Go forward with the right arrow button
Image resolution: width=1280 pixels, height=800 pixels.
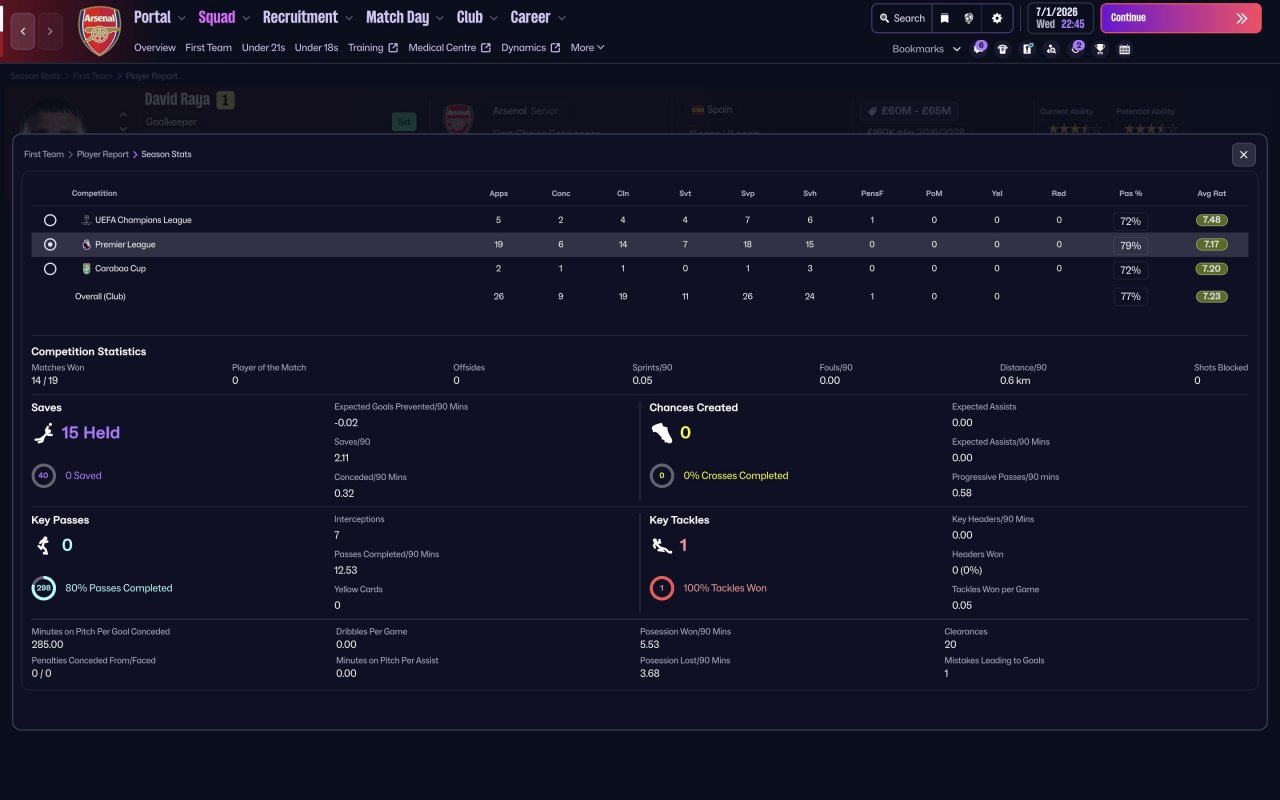pyautogui.click(x=50, y=31)
